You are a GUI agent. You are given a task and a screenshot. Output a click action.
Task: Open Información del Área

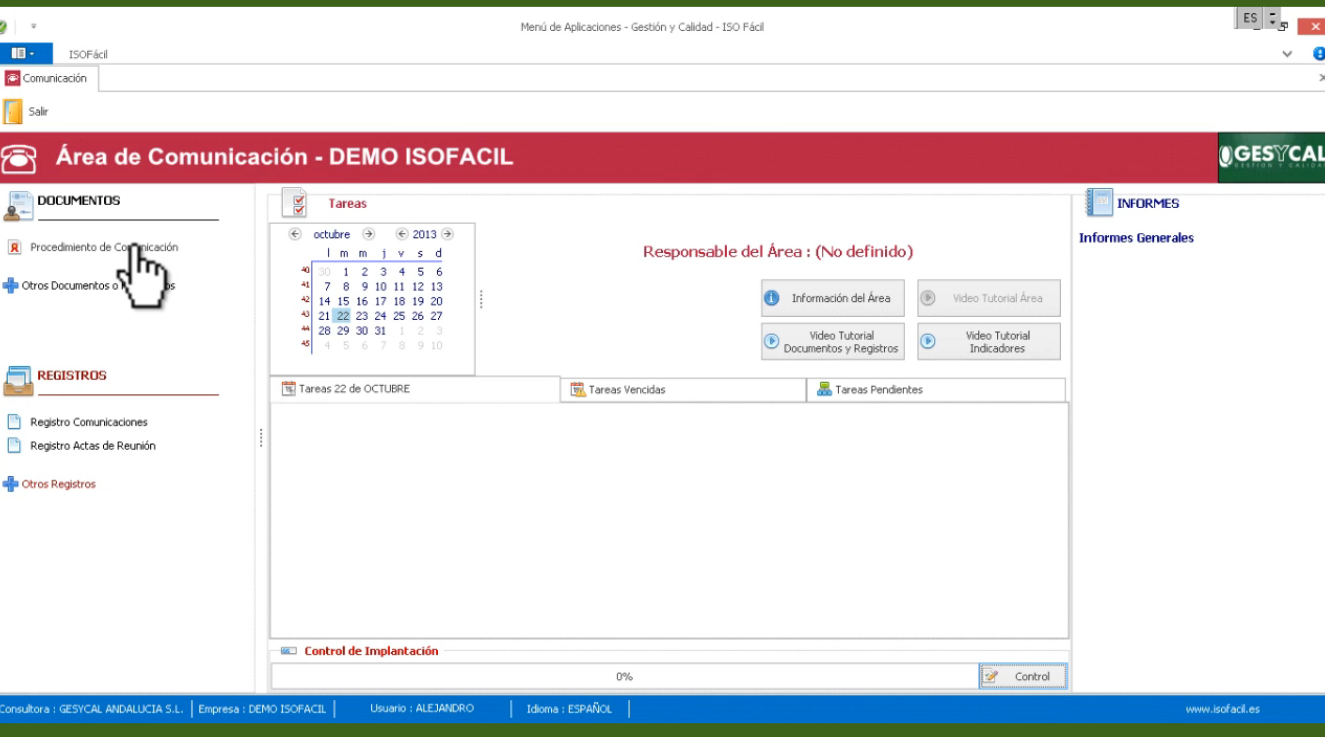[x=833, y=298]
